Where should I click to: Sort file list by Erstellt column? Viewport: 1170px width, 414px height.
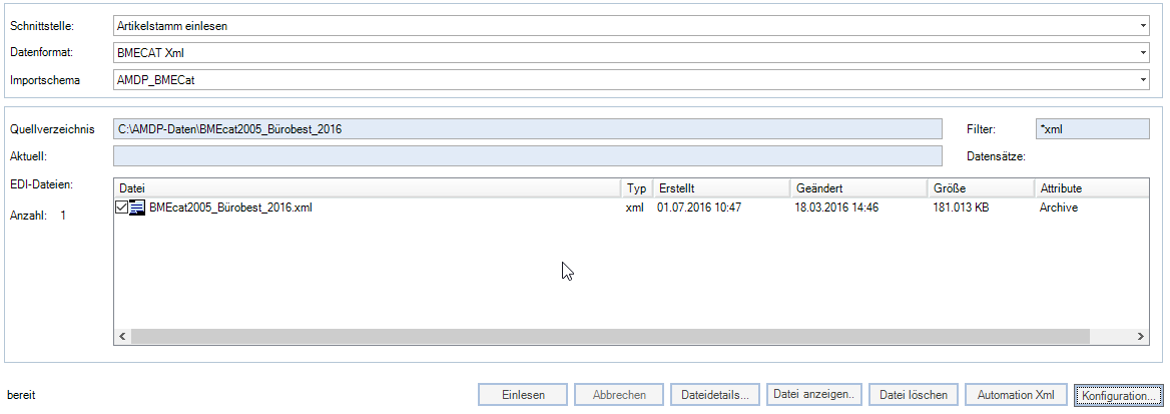click(720, 188)
